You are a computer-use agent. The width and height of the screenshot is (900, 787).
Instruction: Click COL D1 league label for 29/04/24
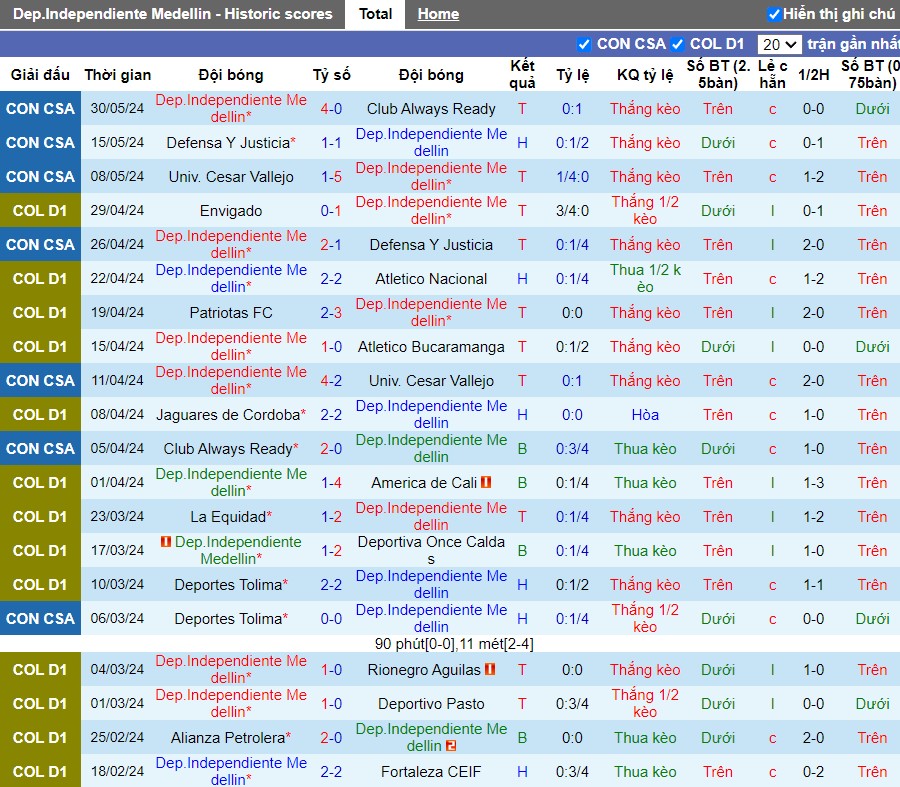pos(40,211)
